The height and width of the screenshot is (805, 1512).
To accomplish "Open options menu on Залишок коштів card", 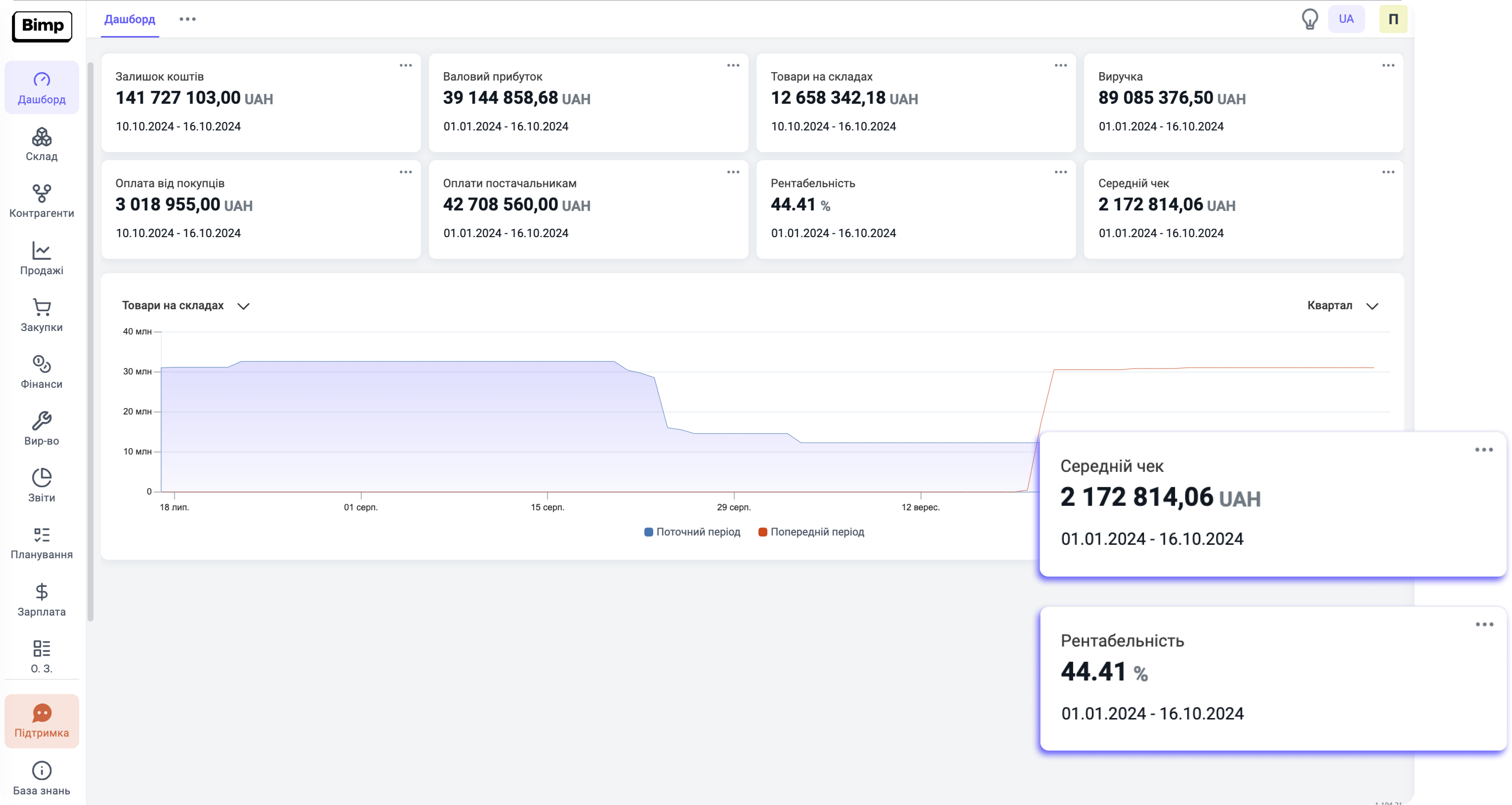I will [x=406, y=65].
